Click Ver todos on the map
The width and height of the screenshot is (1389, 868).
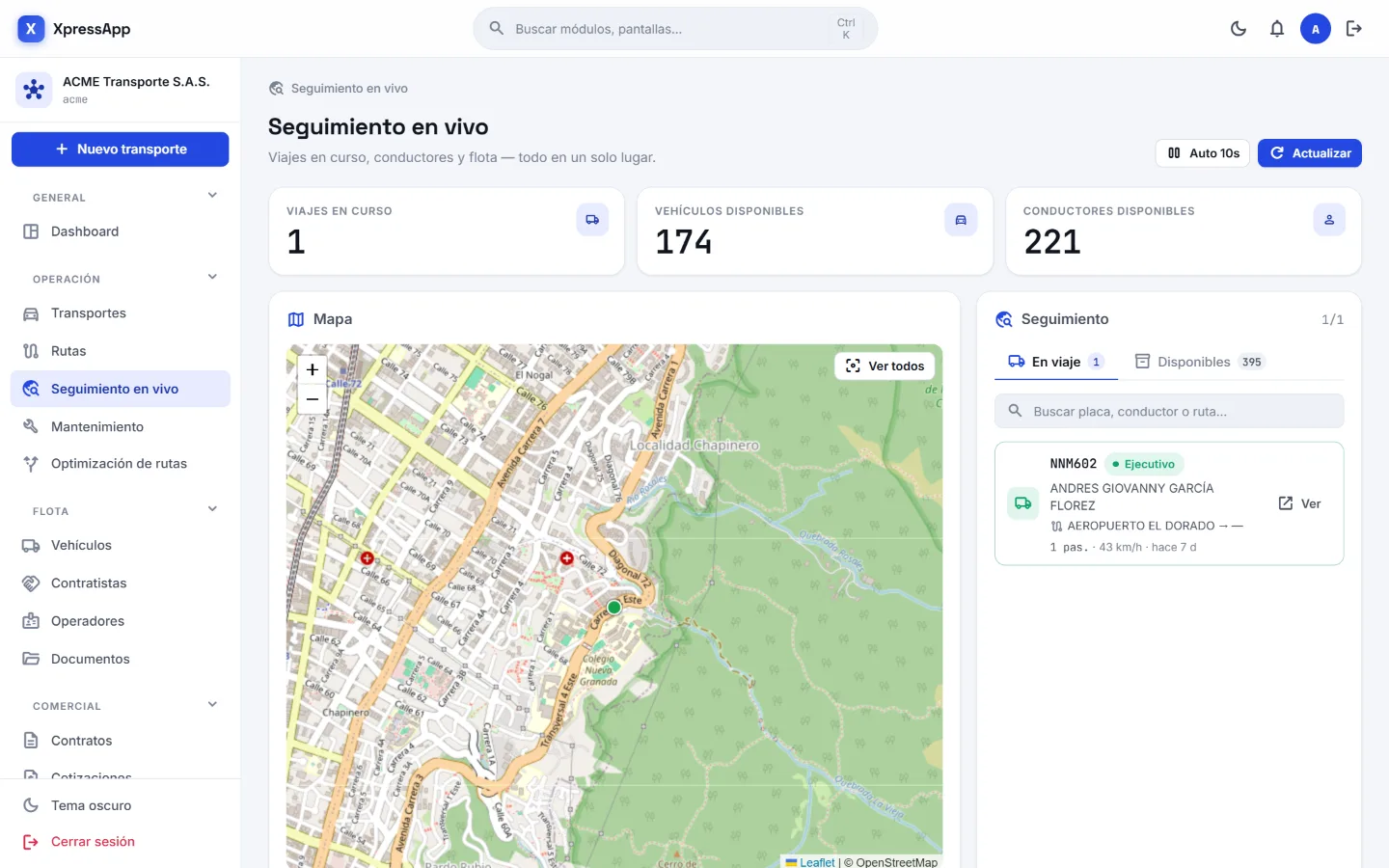885,366
